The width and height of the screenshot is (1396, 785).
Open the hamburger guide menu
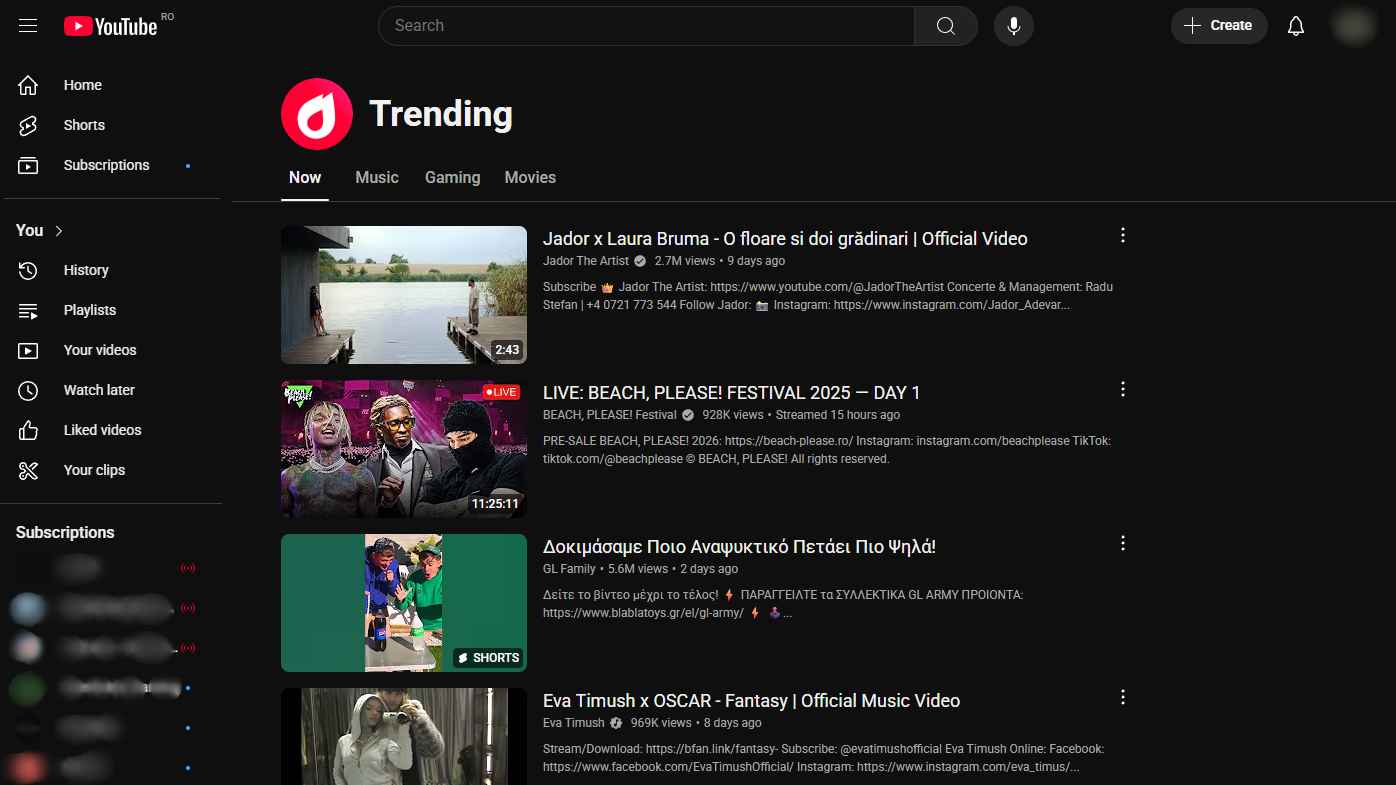coord(28,26)
